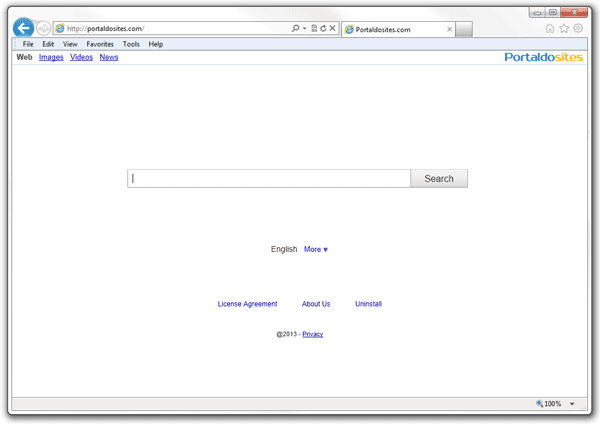Open the Privacy link
The image size is (600, 424).
click(313, 334)
